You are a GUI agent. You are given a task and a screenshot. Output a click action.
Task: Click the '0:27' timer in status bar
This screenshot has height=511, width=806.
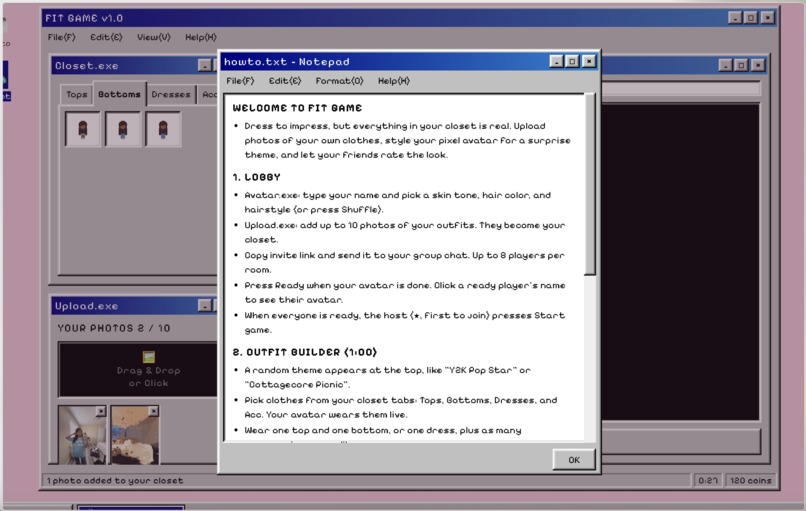(x=708, y=480)
